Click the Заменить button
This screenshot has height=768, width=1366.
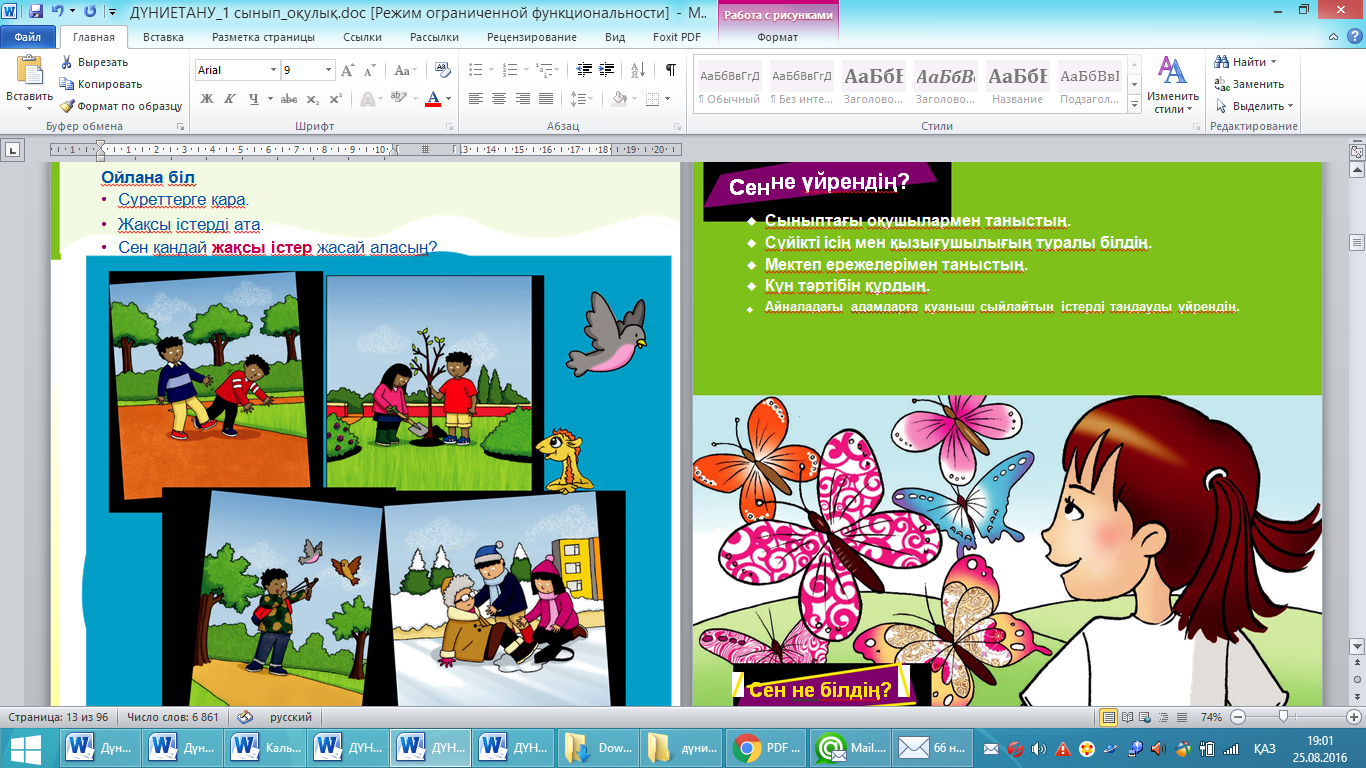(x=1249, y=84)
